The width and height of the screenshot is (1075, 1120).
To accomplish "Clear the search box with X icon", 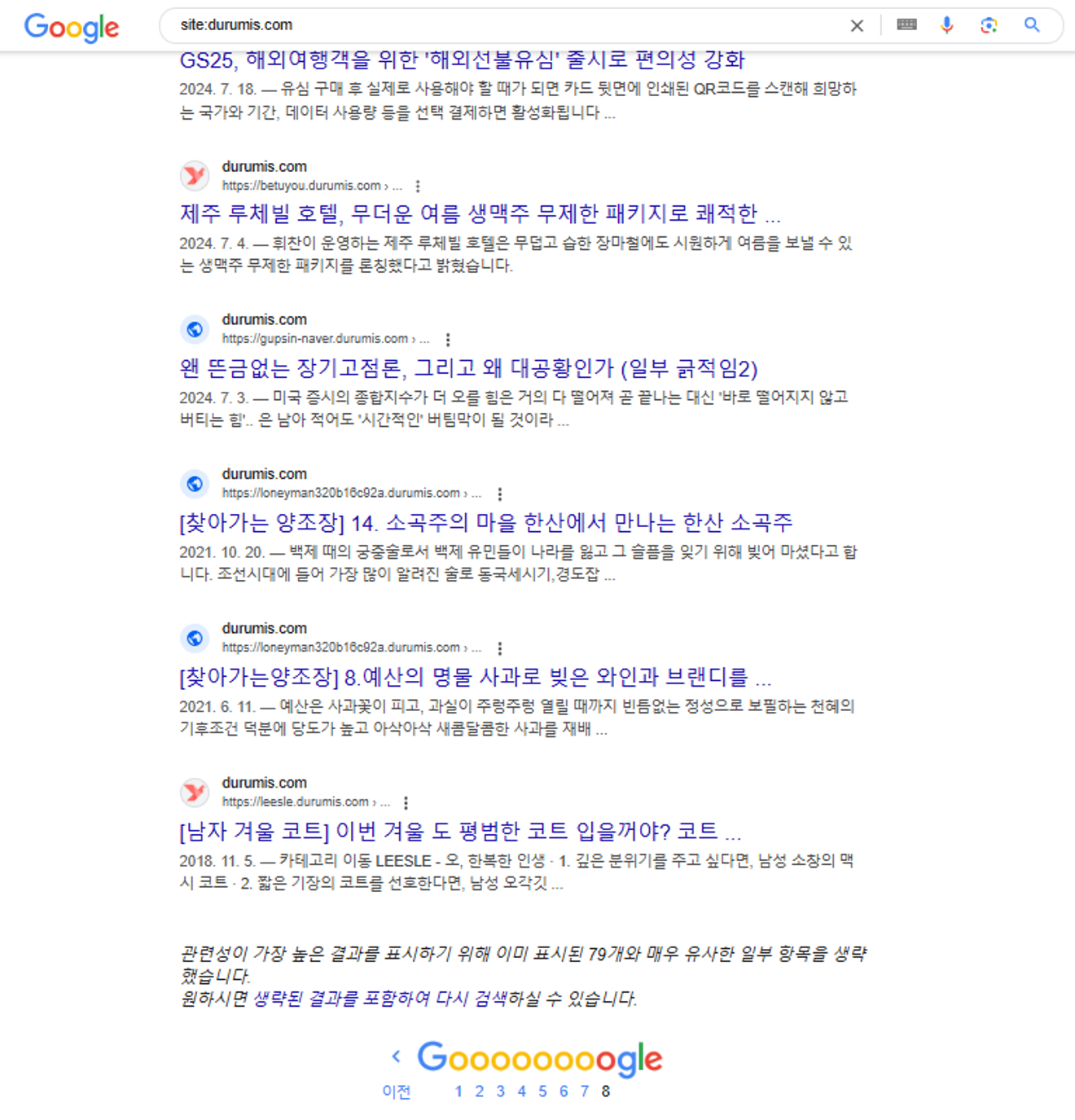I will coord(857,26).
